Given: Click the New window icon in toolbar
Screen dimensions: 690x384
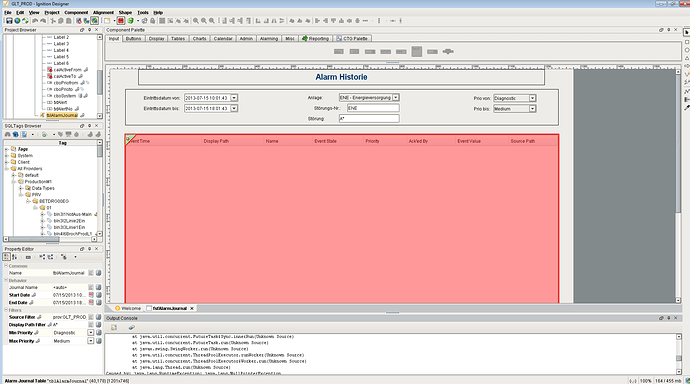Looking at the screenshot, I should click(x=107, y=21).
